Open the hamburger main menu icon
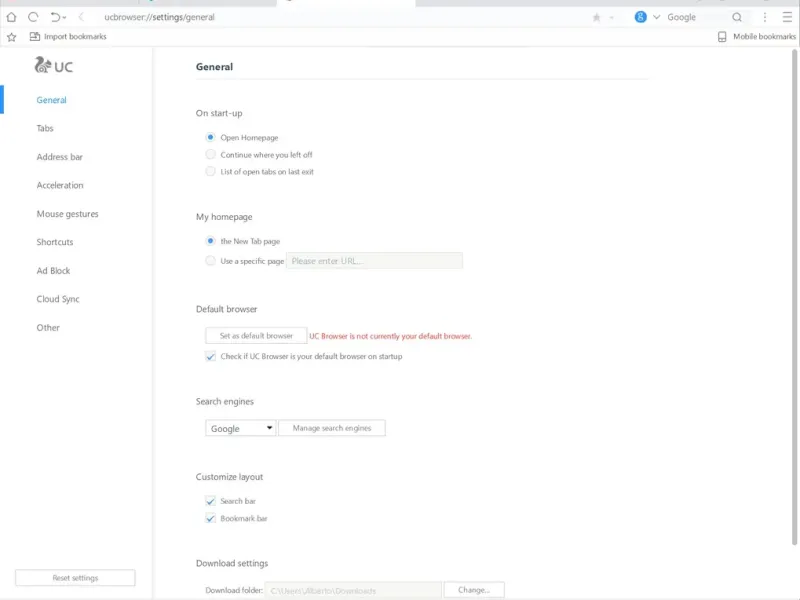 [787, 17]
